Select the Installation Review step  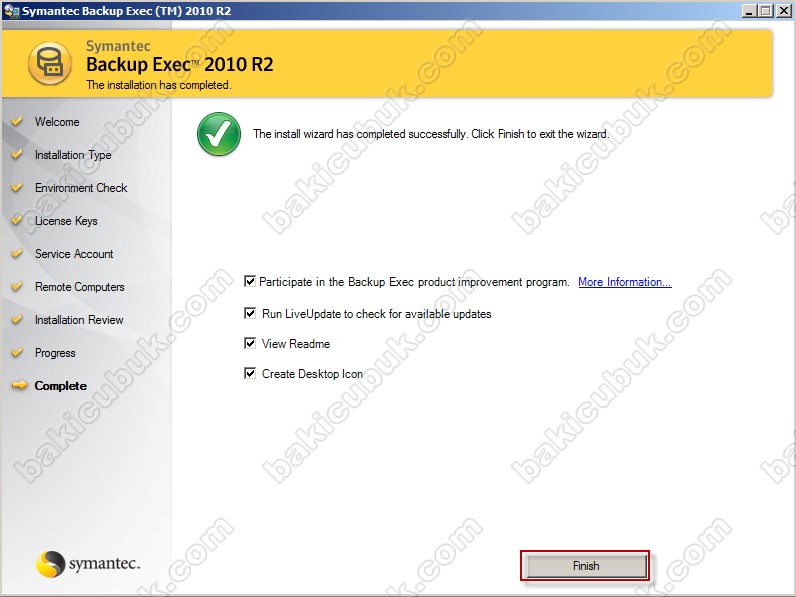[x=79, y=320]
